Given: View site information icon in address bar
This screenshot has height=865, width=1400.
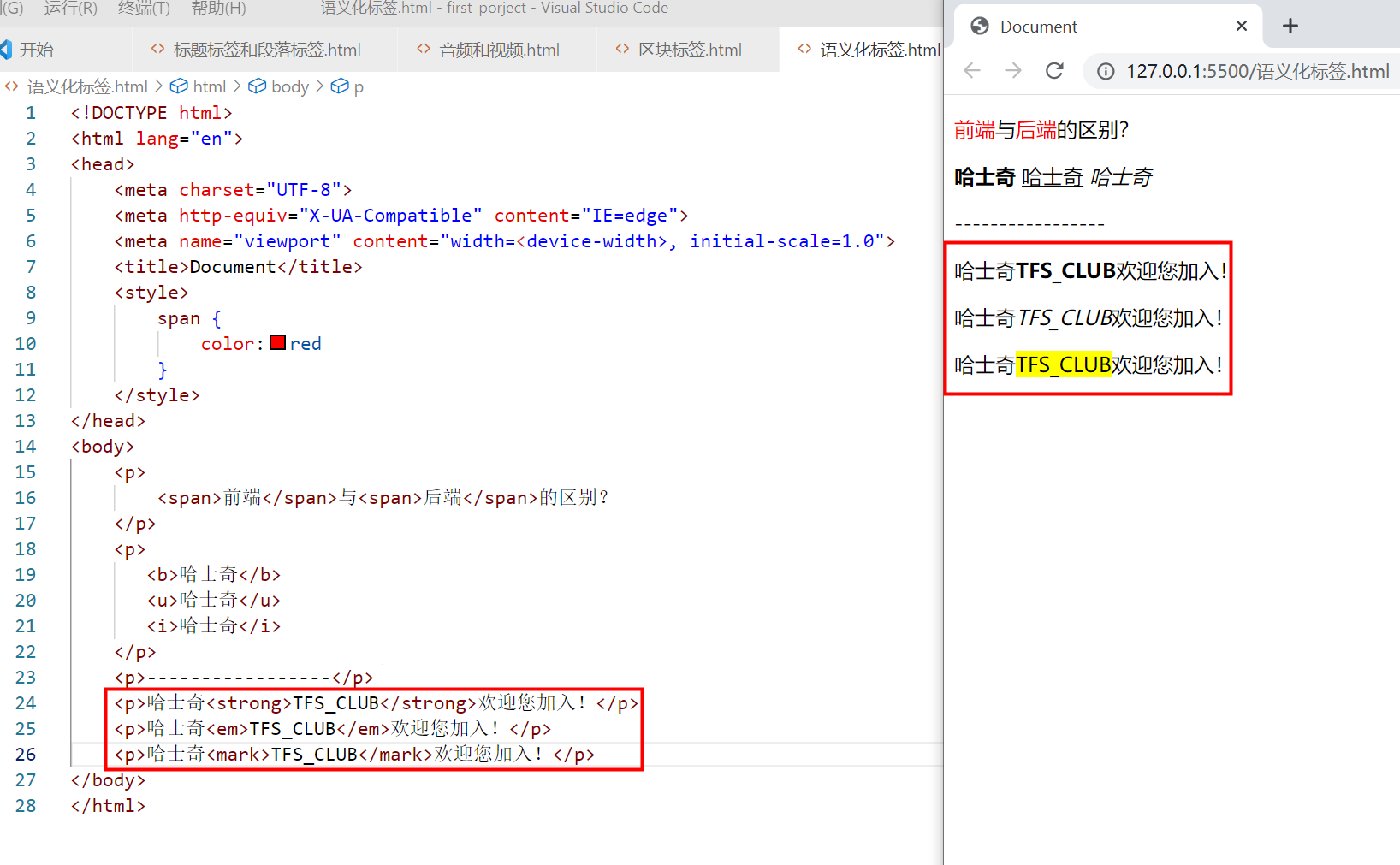Looking at the screenshot, I should tap(1106, 72).
